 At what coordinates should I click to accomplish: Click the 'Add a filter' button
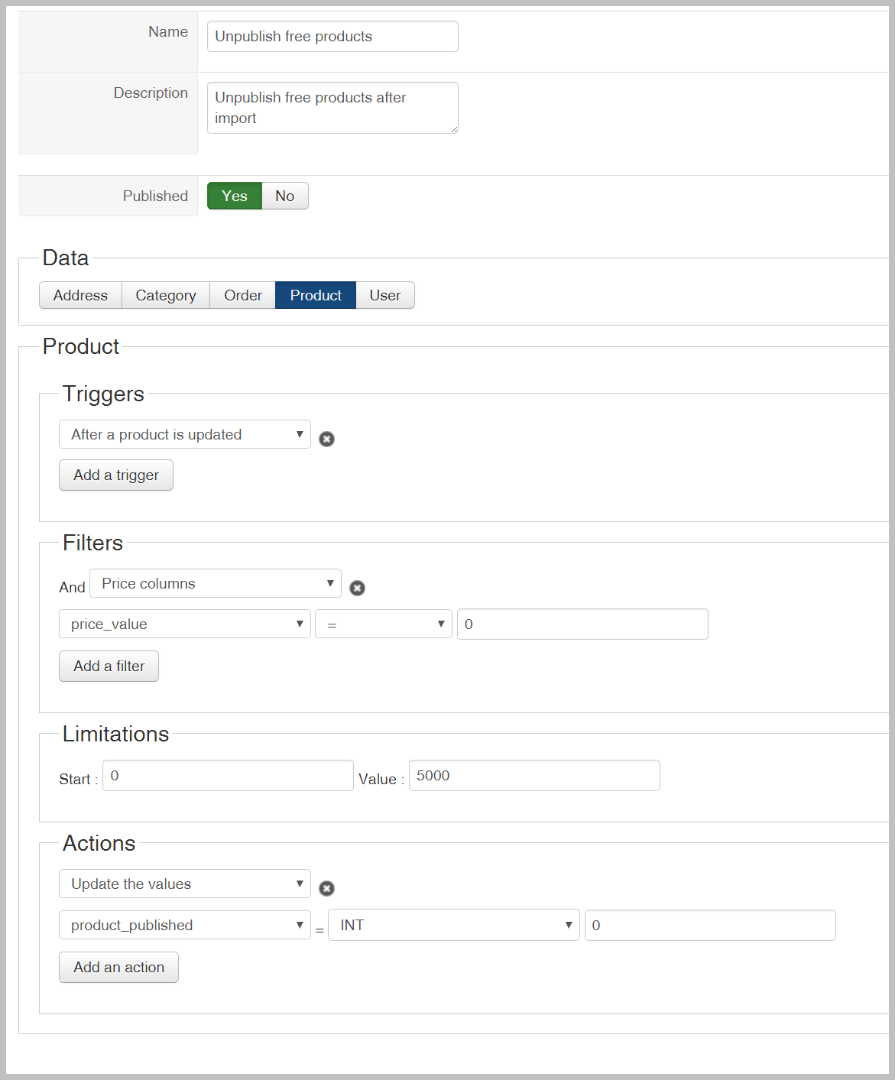[x=109, y=666]
